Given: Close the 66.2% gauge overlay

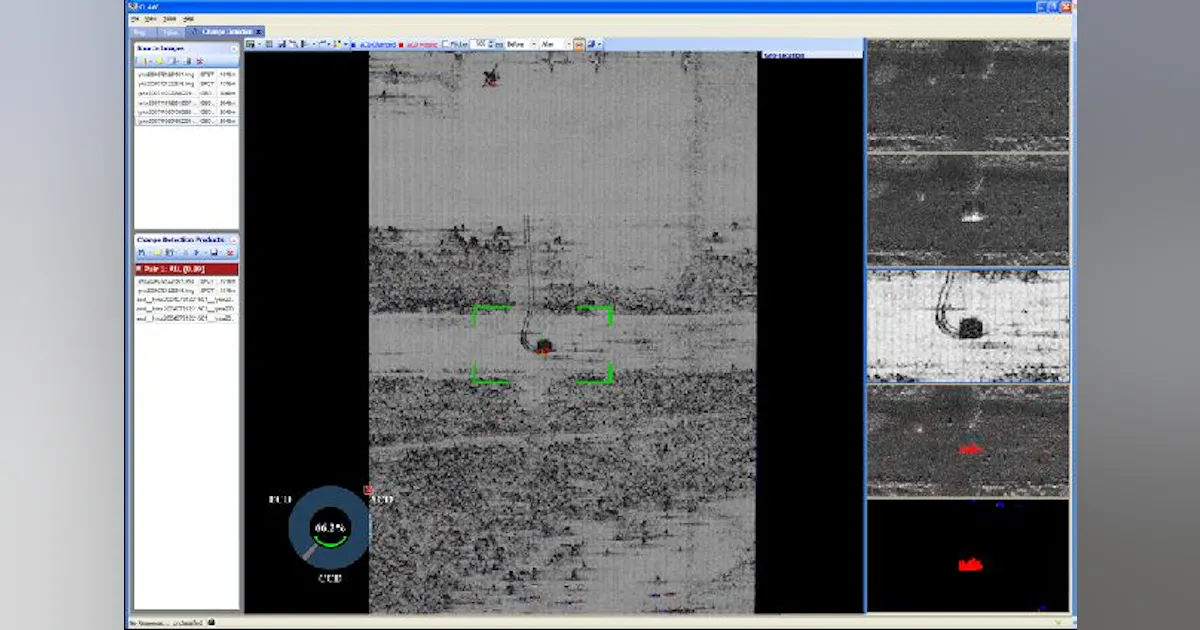Looking at the screenshot, I should tap(368, 491).
